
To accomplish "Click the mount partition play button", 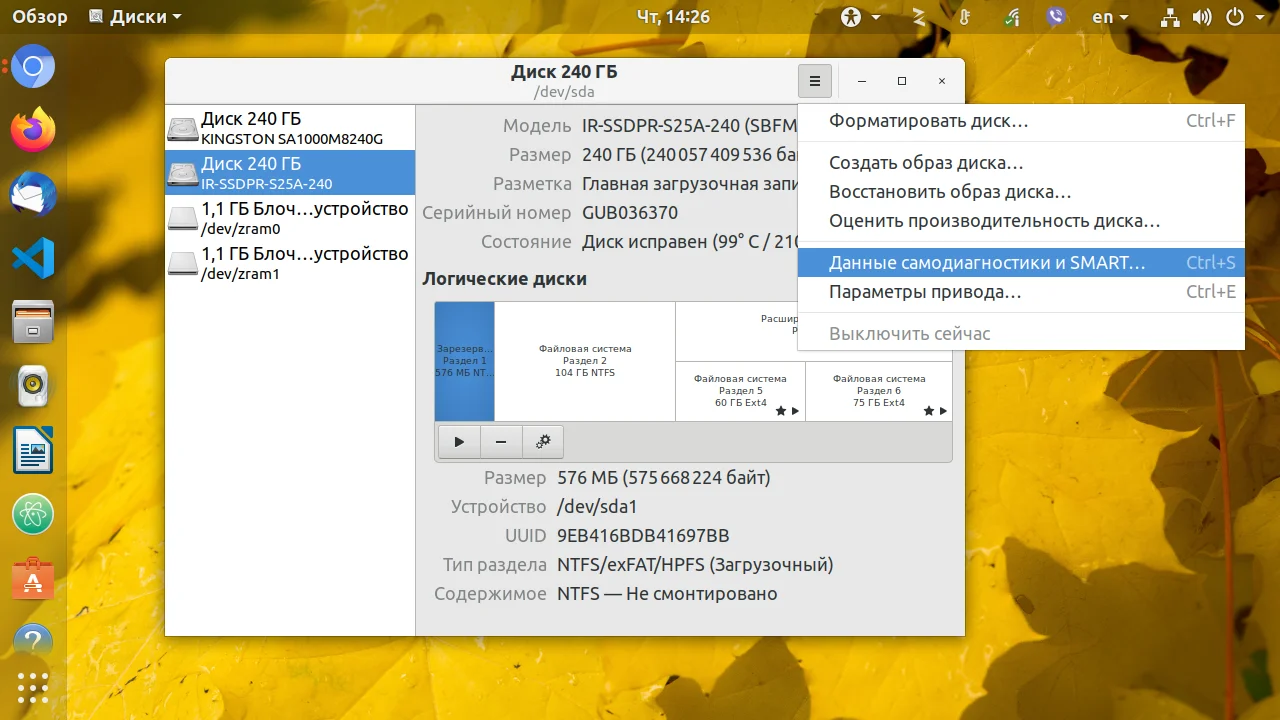I will click(x=459, y=441).
